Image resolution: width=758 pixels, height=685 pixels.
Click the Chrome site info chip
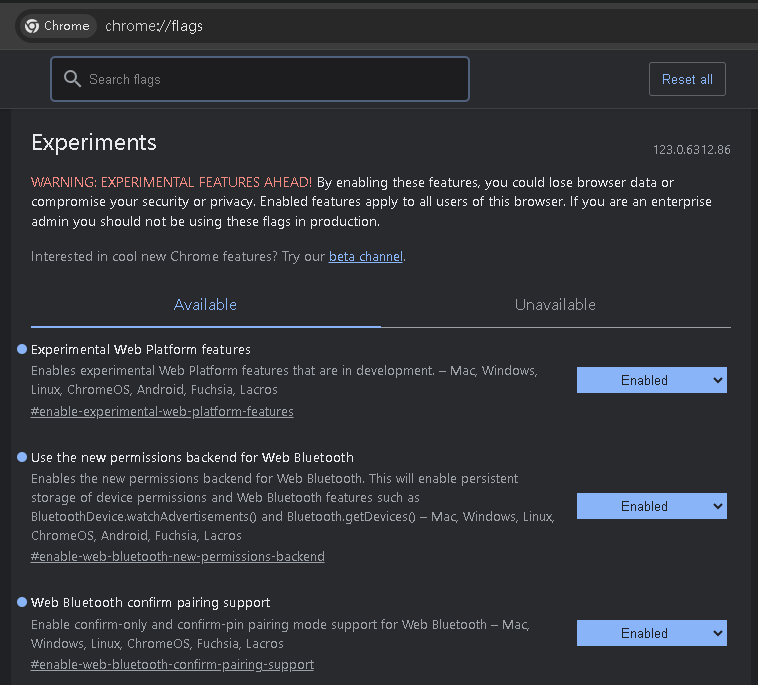tap(57, 26)
